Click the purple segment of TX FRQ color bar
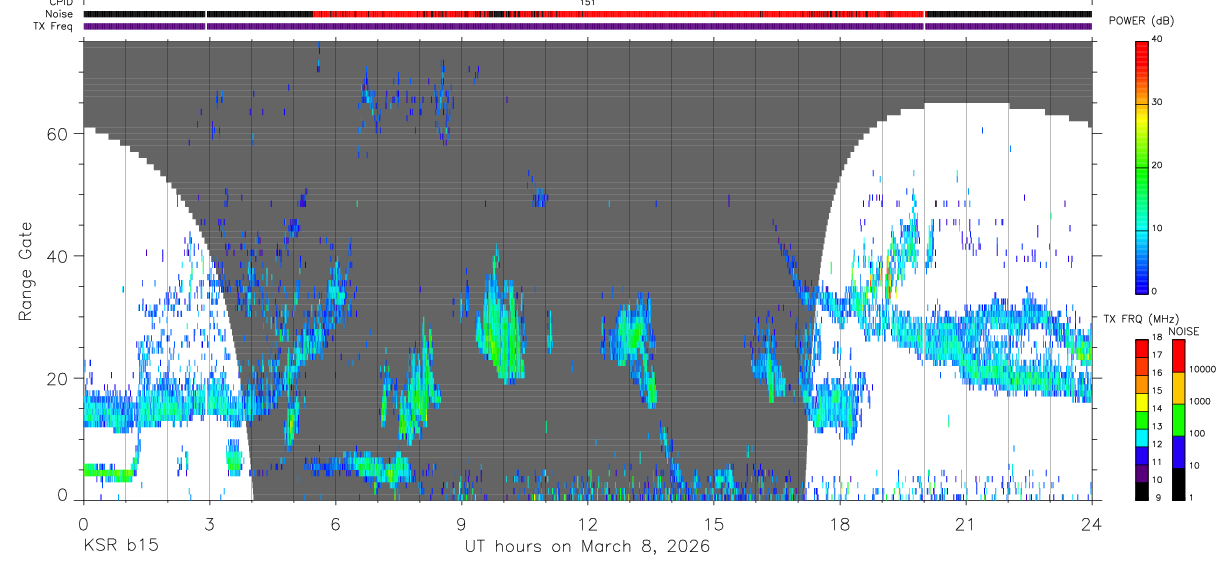1228x567 pixels. [x=1141, y=473]
